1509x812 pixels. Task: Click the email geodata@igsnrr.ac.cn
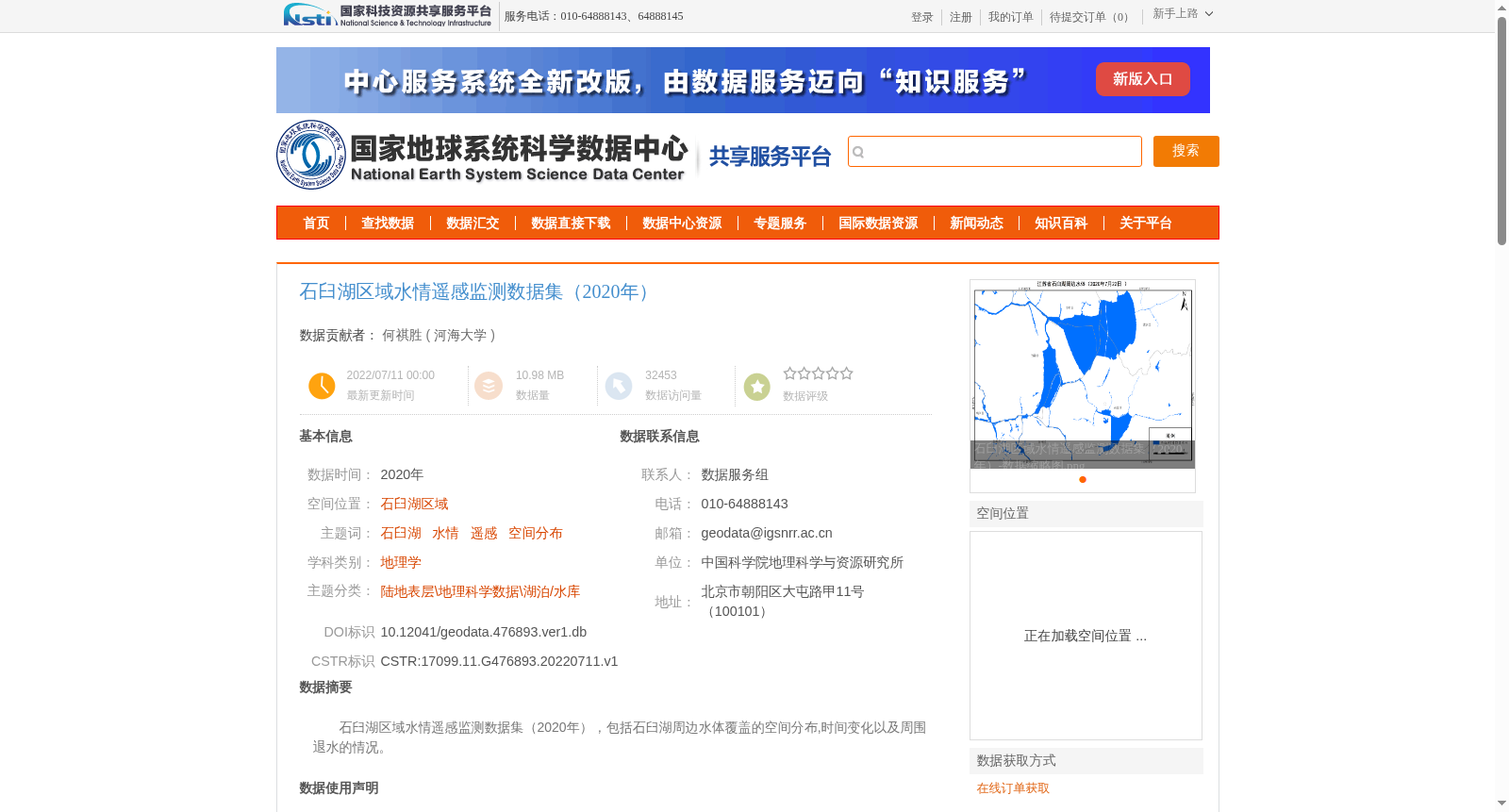point(767,534)
